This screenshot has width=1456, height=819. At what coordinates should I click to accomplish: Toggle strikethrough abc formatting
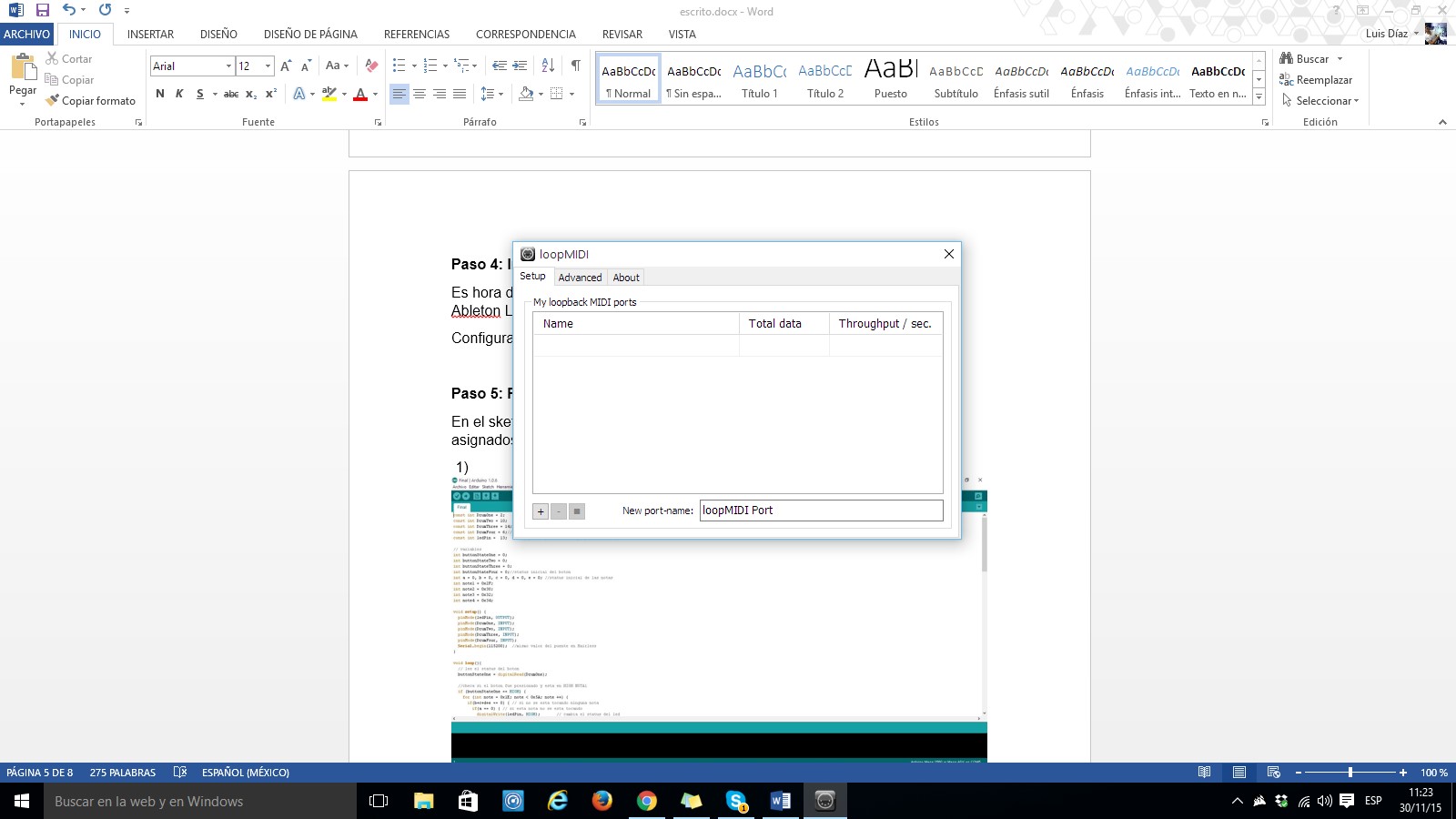click(x=231, y=94)
